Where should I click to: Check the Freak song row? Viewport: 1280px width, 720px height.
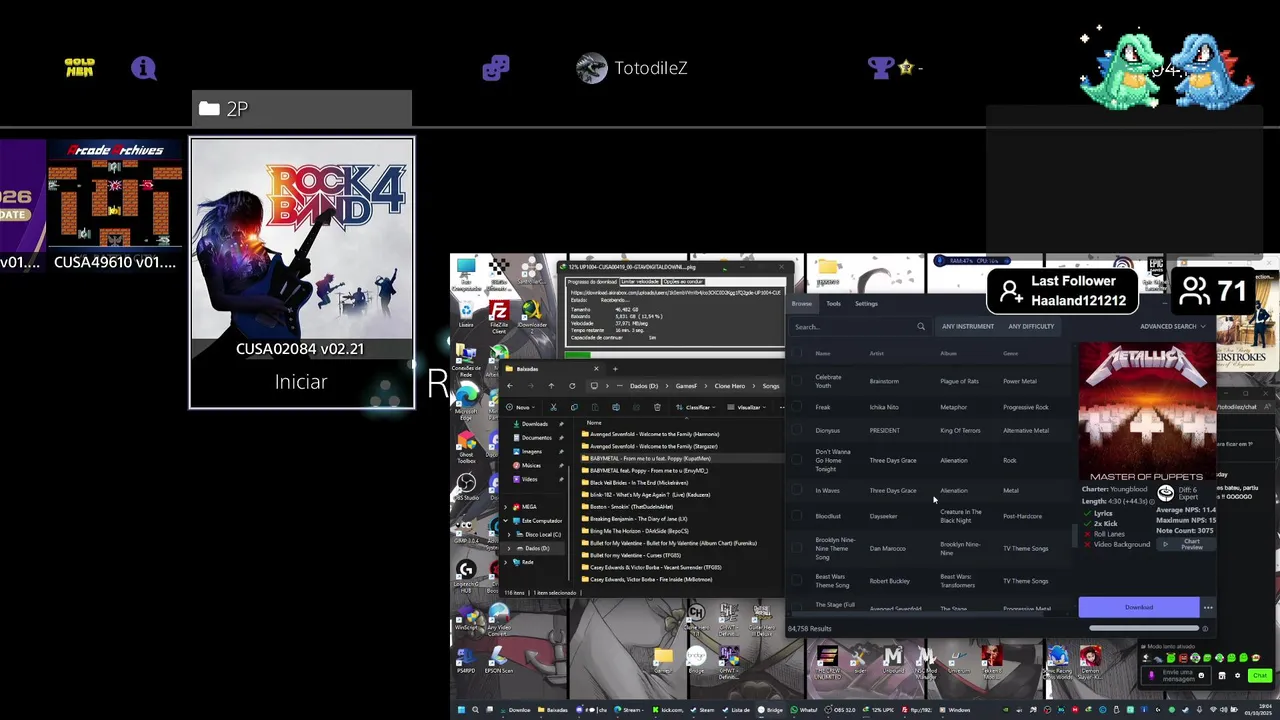tap(797, 407)
